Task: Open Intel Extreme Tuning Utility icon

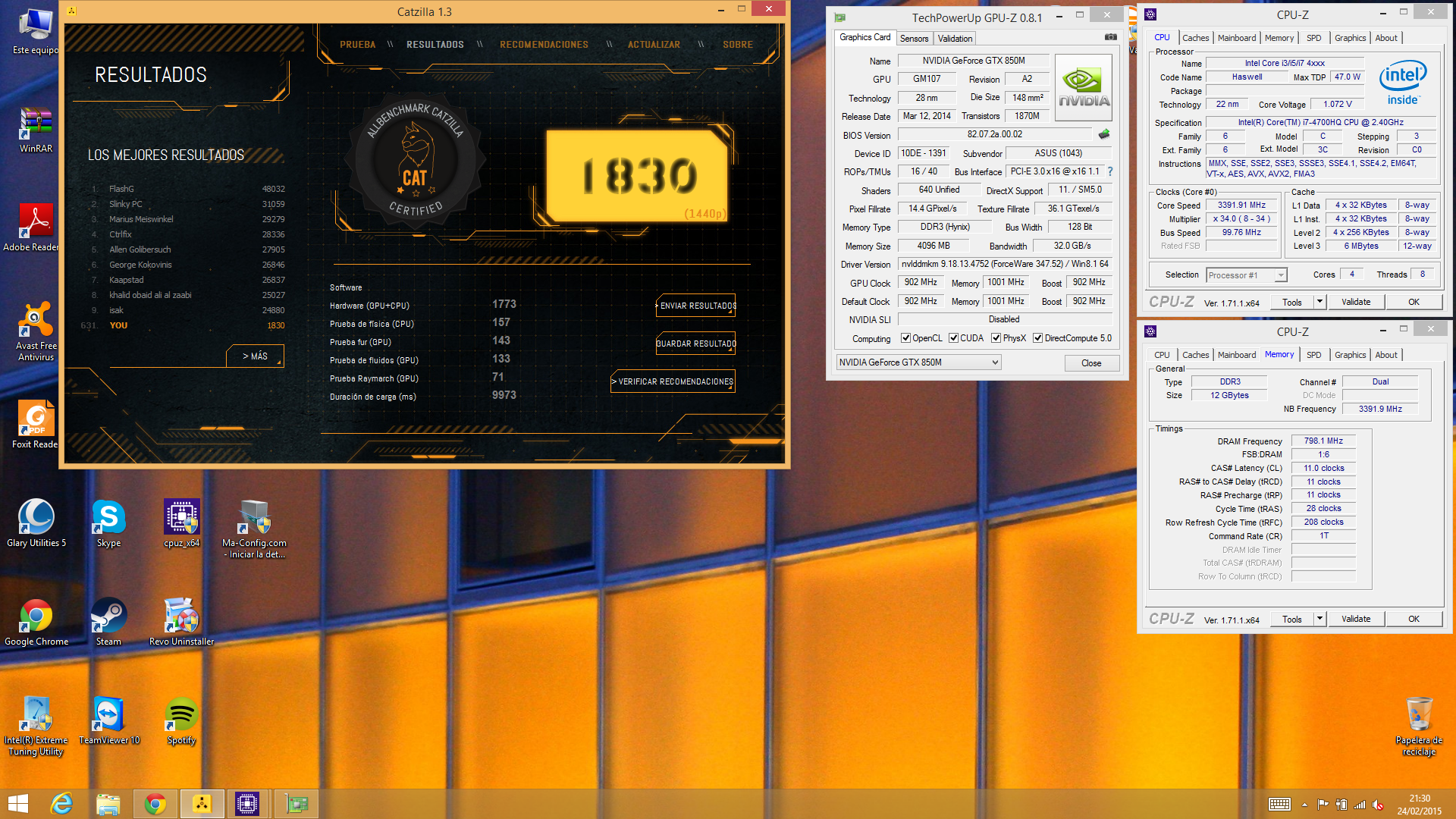Action: [x=36, y=726]
